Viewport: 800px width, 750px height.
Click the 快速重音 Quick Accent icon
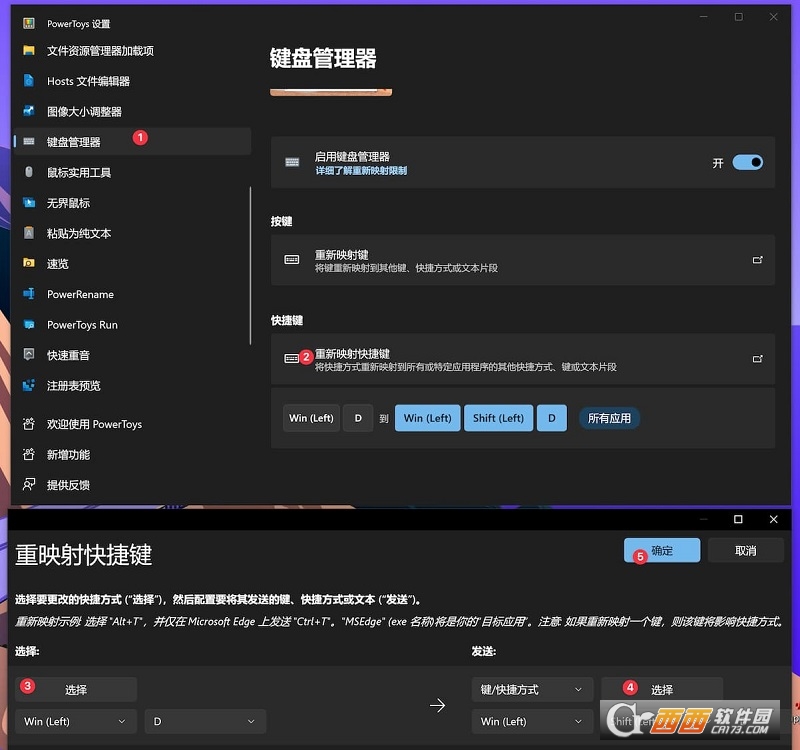pyautogui.click(x=29, y=355)
